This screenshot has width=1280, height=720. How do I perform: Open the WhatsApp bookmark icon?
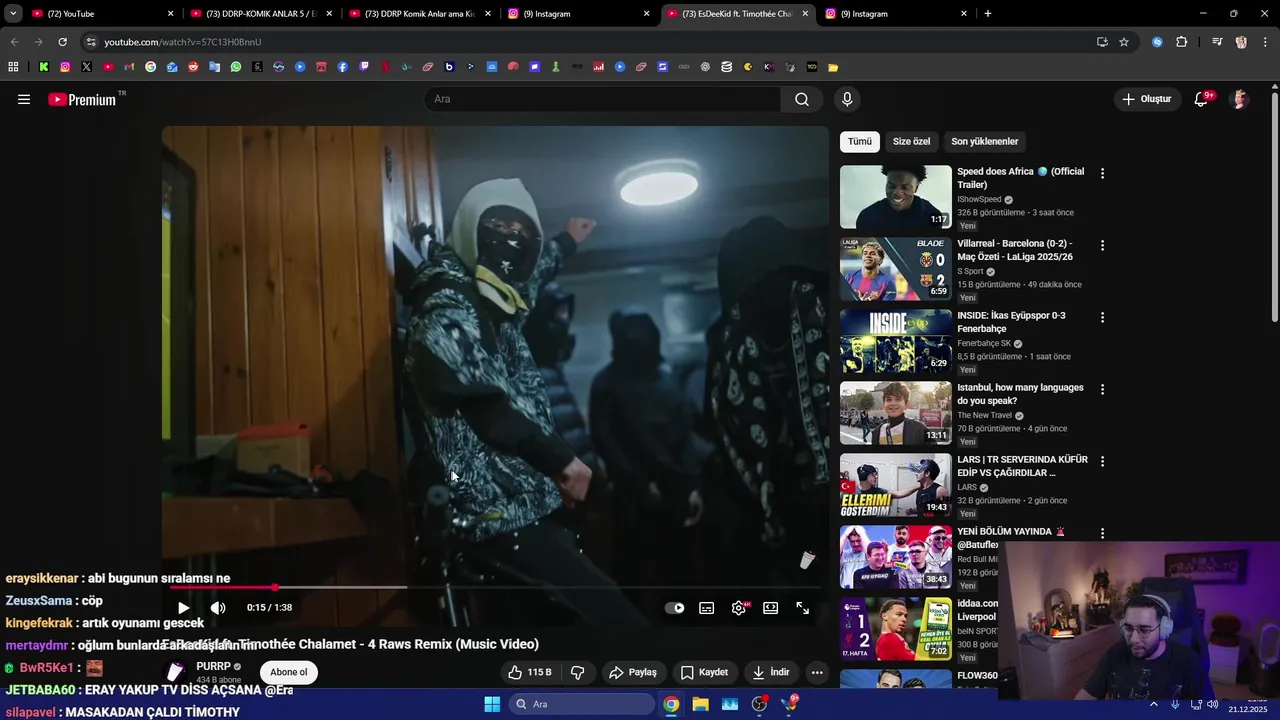pyautogui.click(x=236, y=67)
